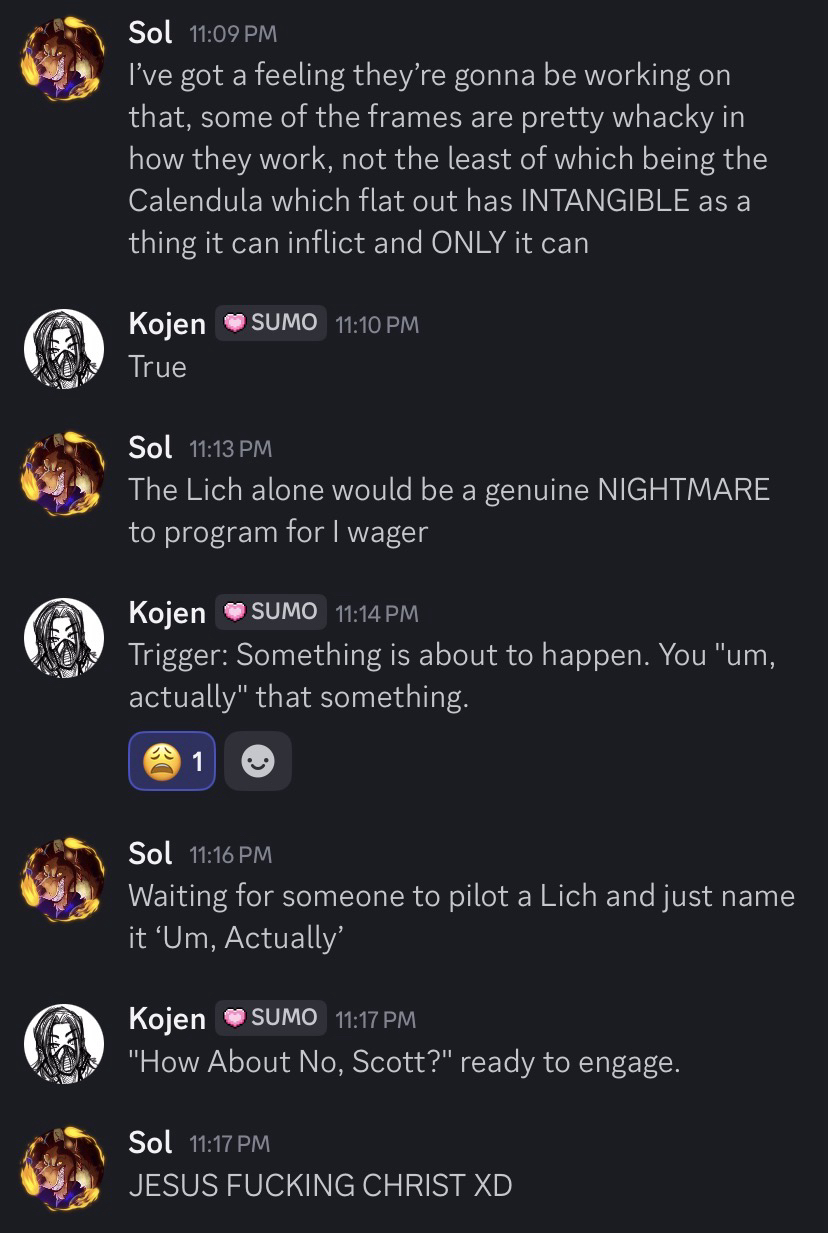Tap Kojen's avatar next to the "True" message
Screen dimensions: 828x1233
pos(64,348)
